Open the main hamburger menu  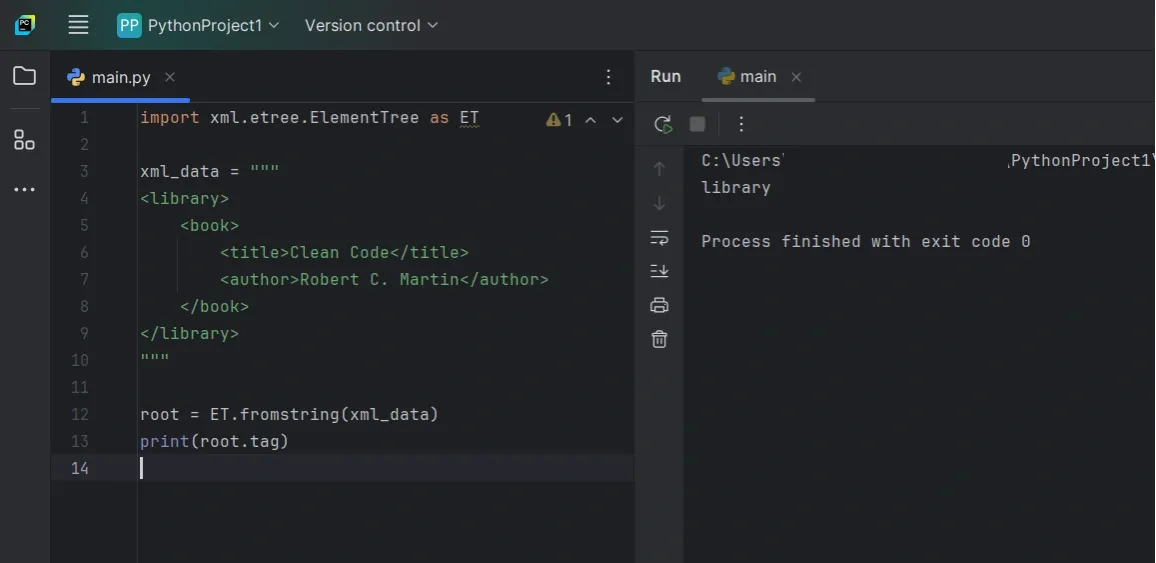[78, 25]
